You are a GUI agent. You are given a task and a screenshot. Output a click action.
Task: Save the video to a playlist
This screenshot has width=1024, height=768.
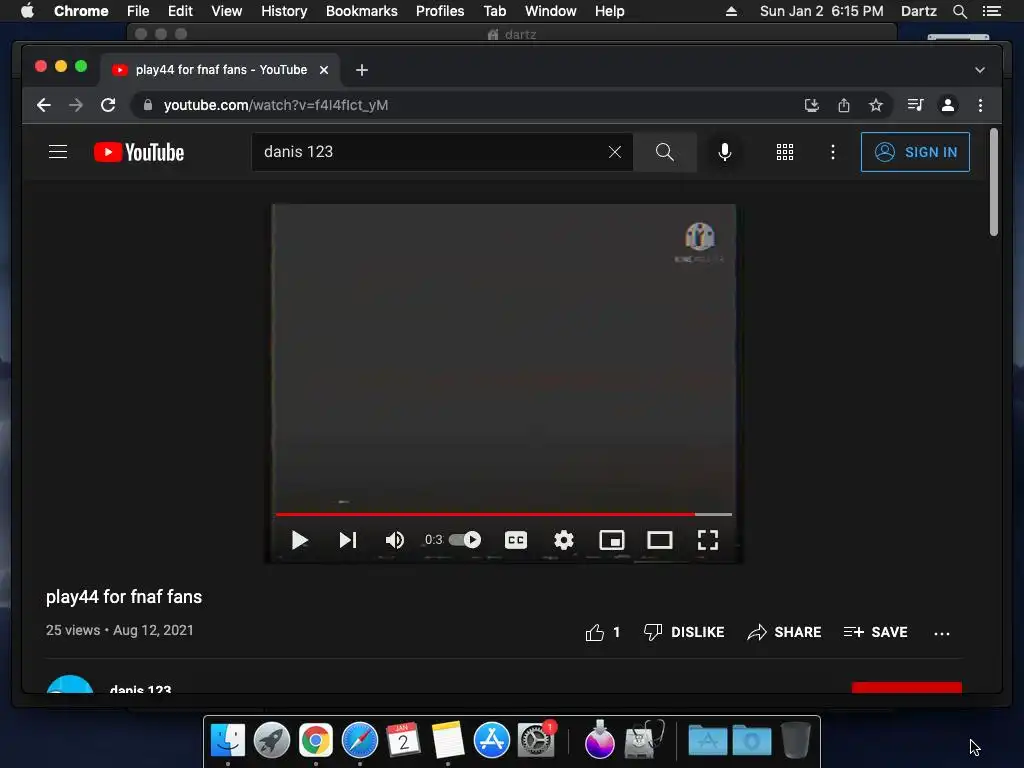coord(876,632)
